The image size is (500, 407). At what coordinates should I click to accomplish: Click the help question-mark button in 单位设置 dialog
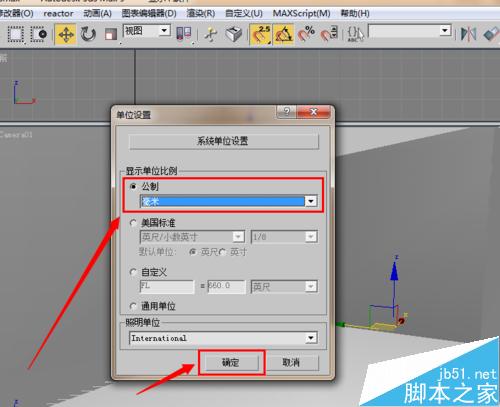tap(286, 112)
